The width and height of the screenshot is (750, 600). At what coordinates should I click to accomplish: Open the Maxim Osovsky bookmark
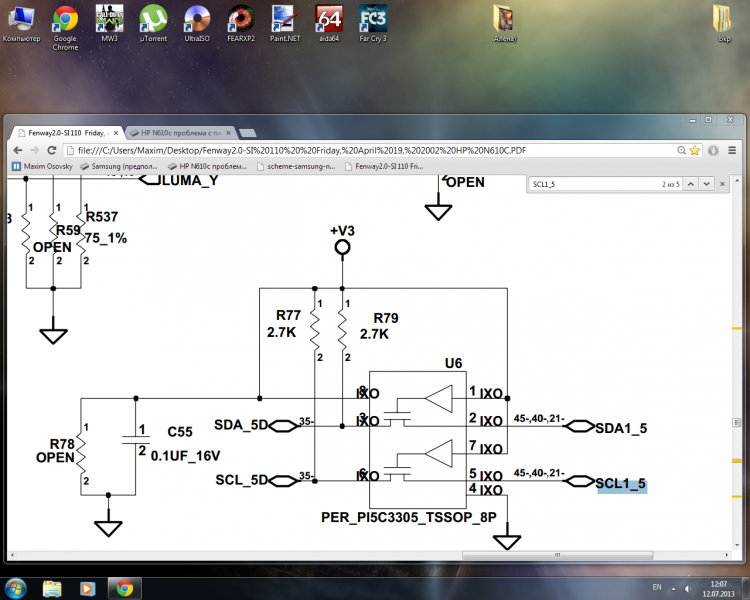pyautogui.click(x=42, y=166)
